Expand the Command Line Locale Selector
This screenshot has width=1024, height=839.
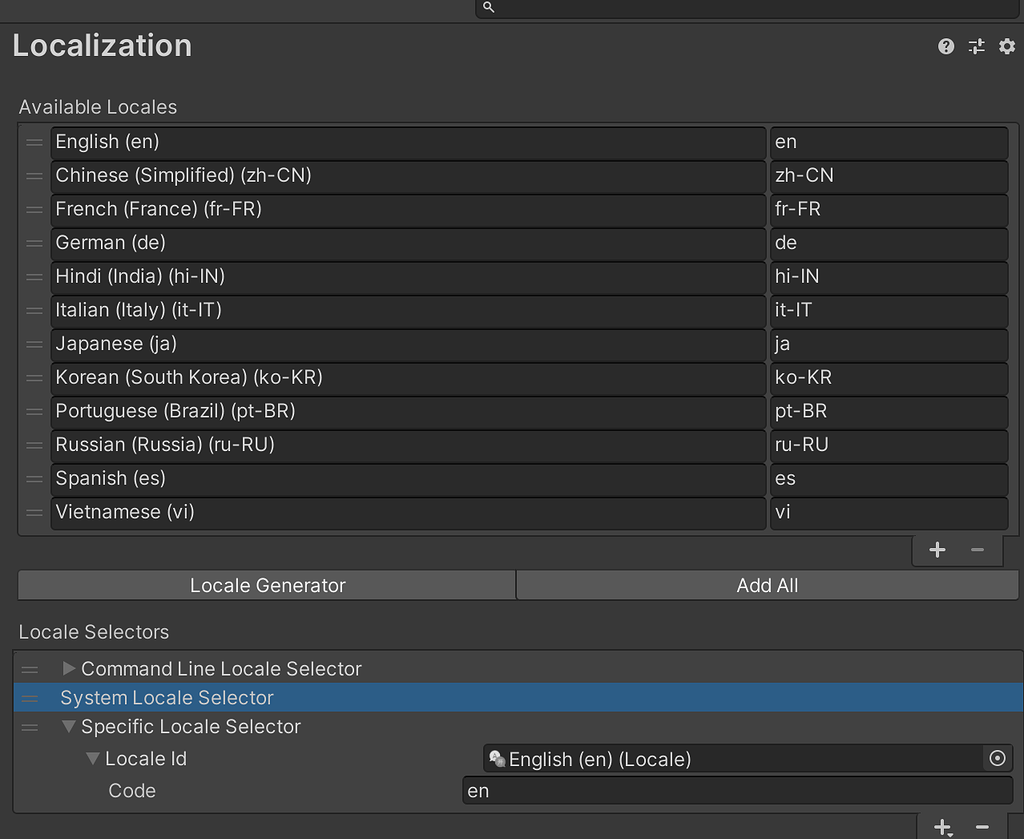coord(68,668)
